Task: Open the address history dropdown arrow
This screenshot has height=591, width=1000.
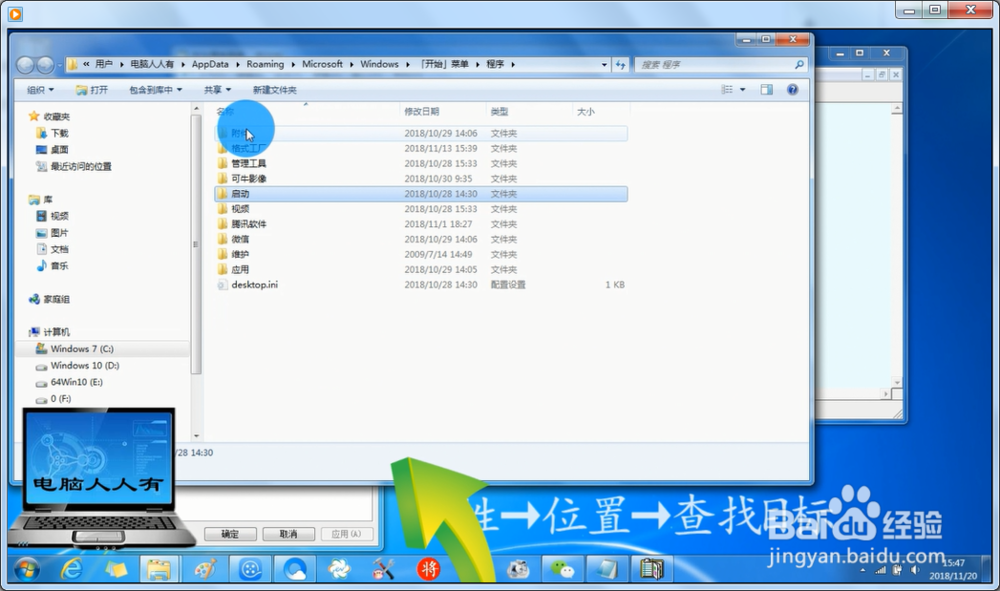Action: tap(604, 64)
